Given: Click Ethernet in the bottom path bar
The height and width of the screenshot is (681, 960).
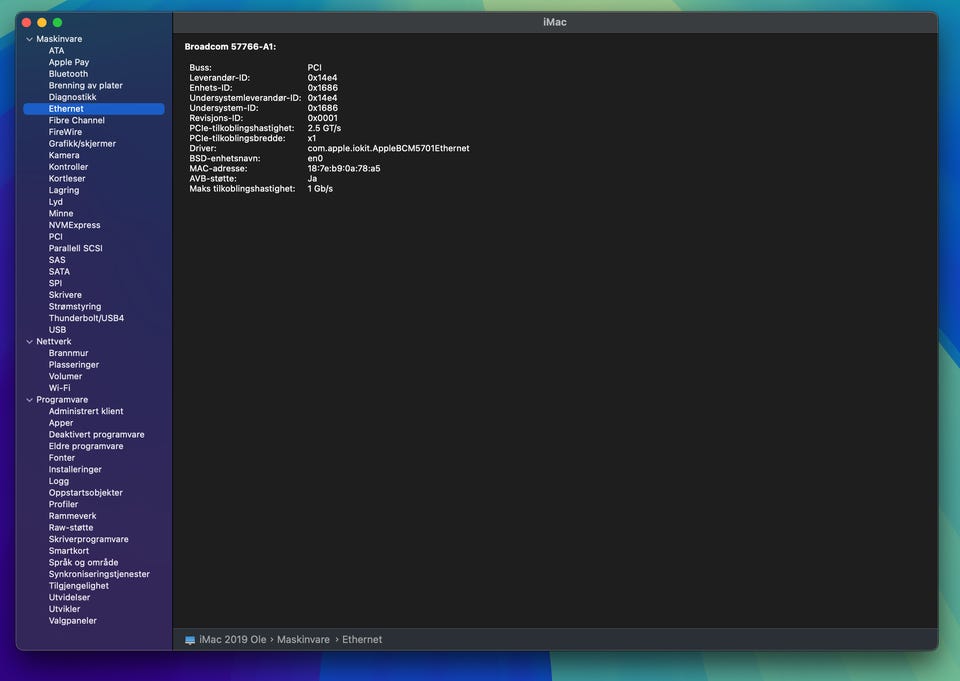Looking at the screenshot, I should 362,640.
